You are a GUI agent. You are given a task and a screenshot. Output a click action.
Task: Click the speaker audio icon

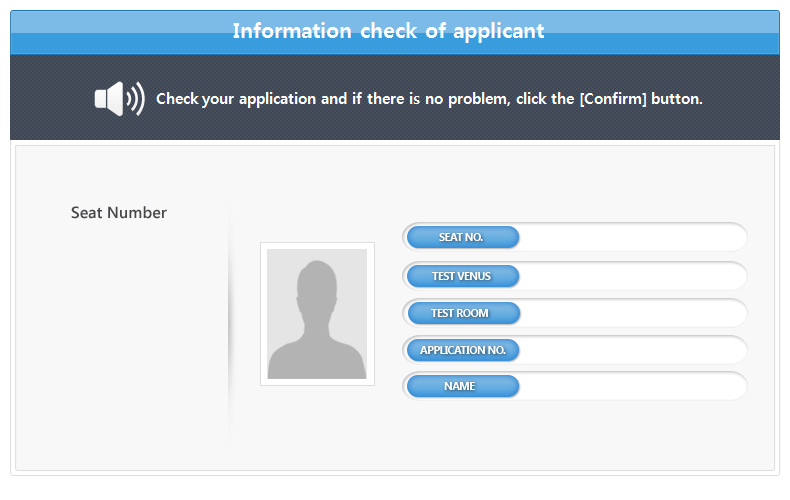coord(118,99)
